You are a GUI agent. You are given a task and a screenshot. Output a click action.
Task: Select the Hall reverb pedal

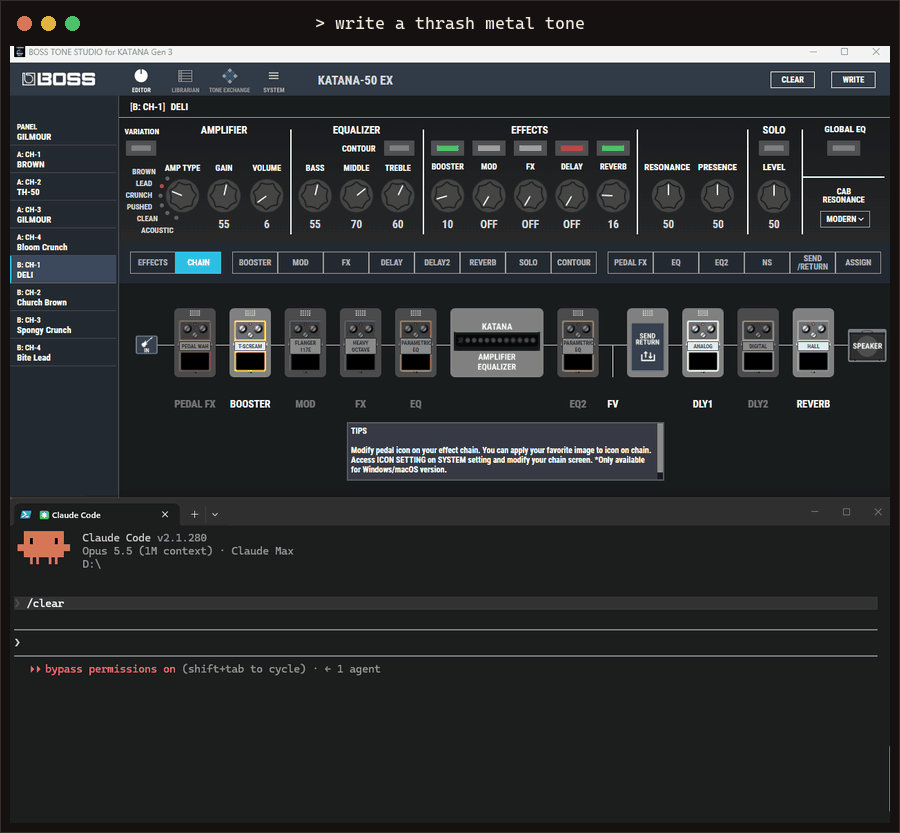(x=813, y=343)
